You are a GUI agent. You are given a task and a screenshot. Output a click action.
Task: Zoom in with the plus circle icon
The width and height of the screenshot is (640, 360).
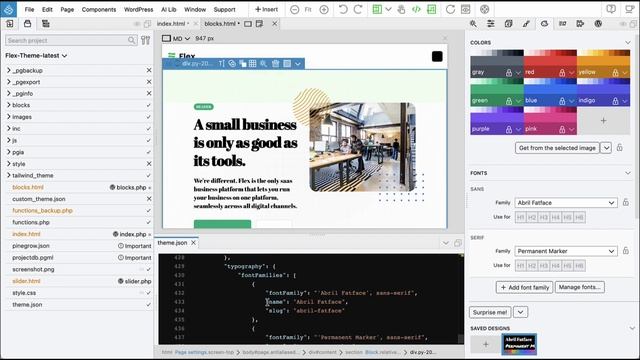pos(324,9)
